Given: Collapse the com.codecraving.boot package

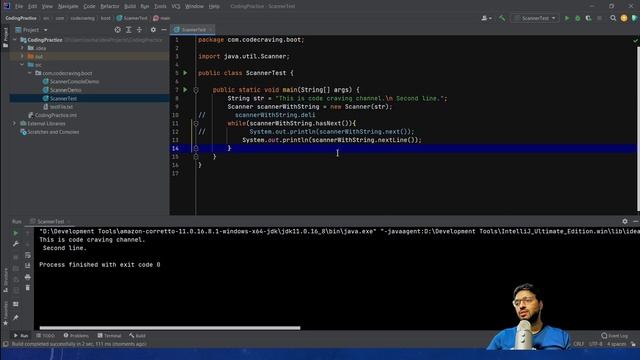Looking at the screenshot, I should point(29,73).
